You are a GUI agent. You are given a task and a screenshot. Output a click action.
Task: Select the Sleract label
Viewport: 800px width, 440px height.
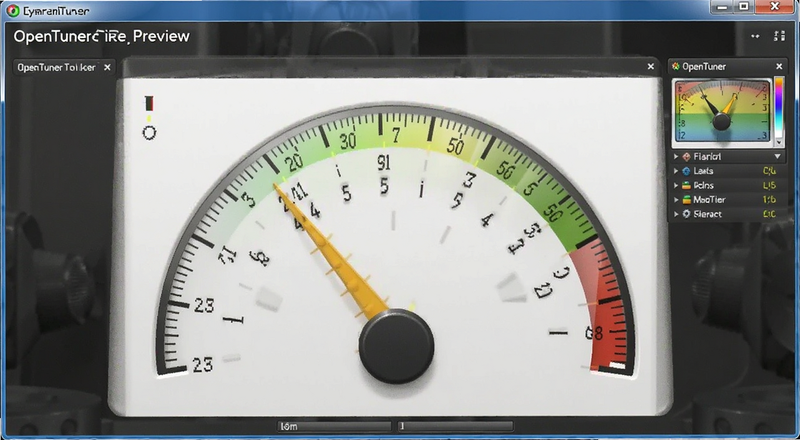(708, 214)
